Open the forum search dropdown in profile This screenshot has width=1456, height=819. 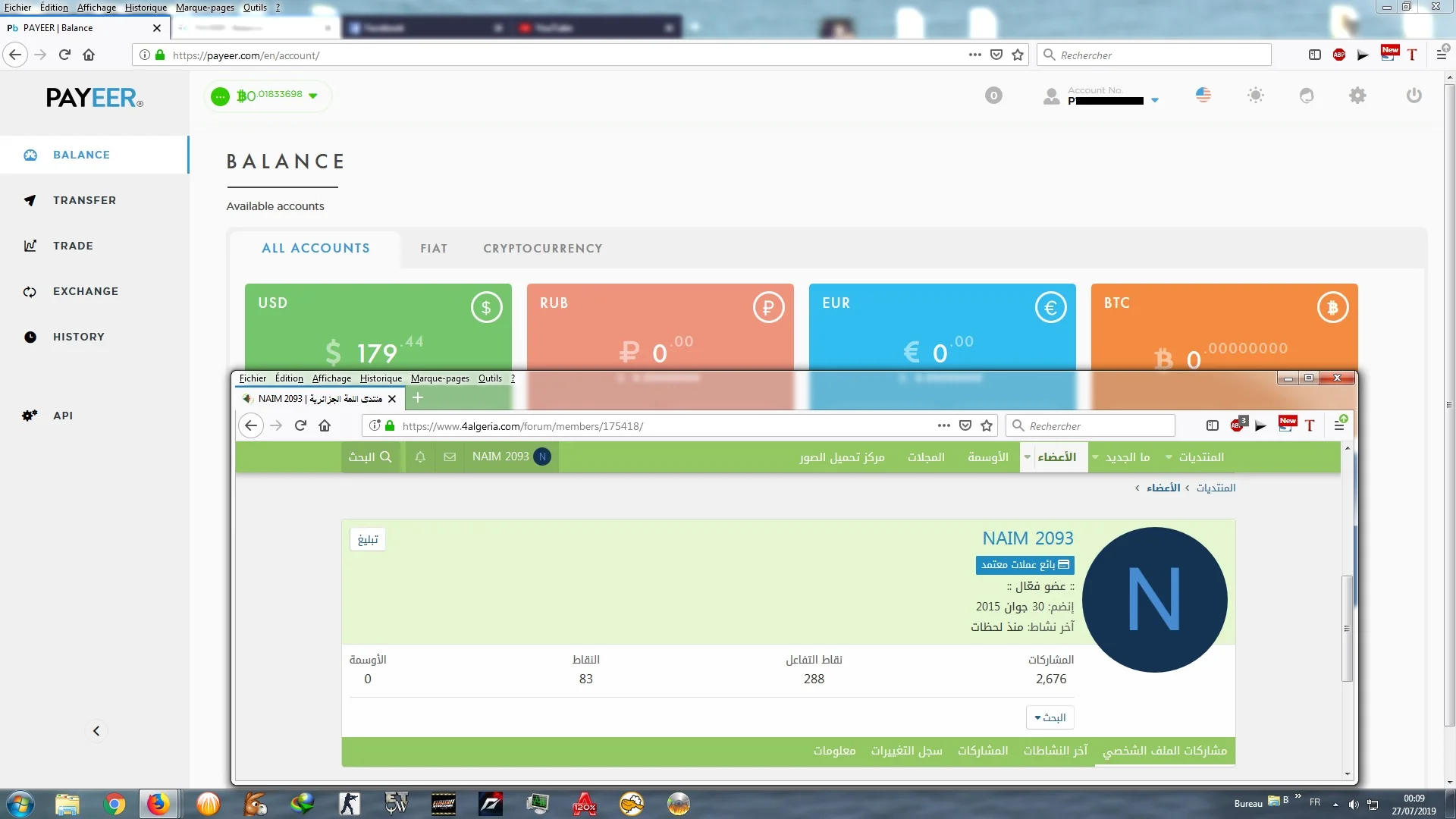[x=1050, y=717]
